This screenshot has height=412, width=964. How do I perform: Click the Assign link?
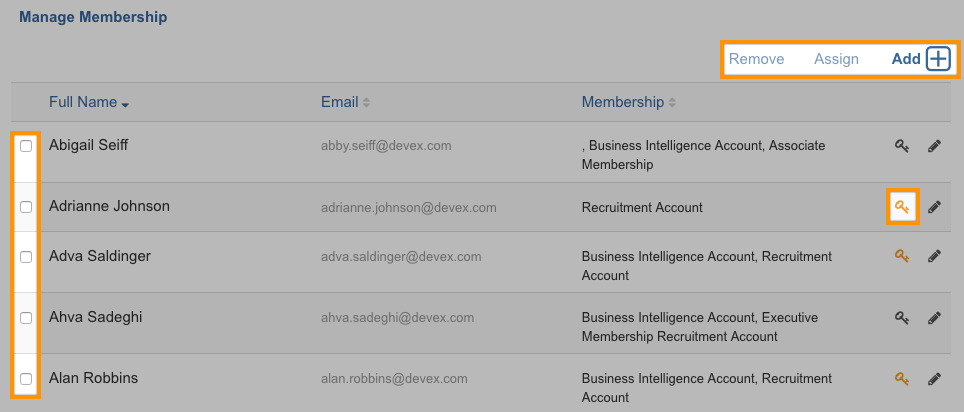[x=836, y=59]
